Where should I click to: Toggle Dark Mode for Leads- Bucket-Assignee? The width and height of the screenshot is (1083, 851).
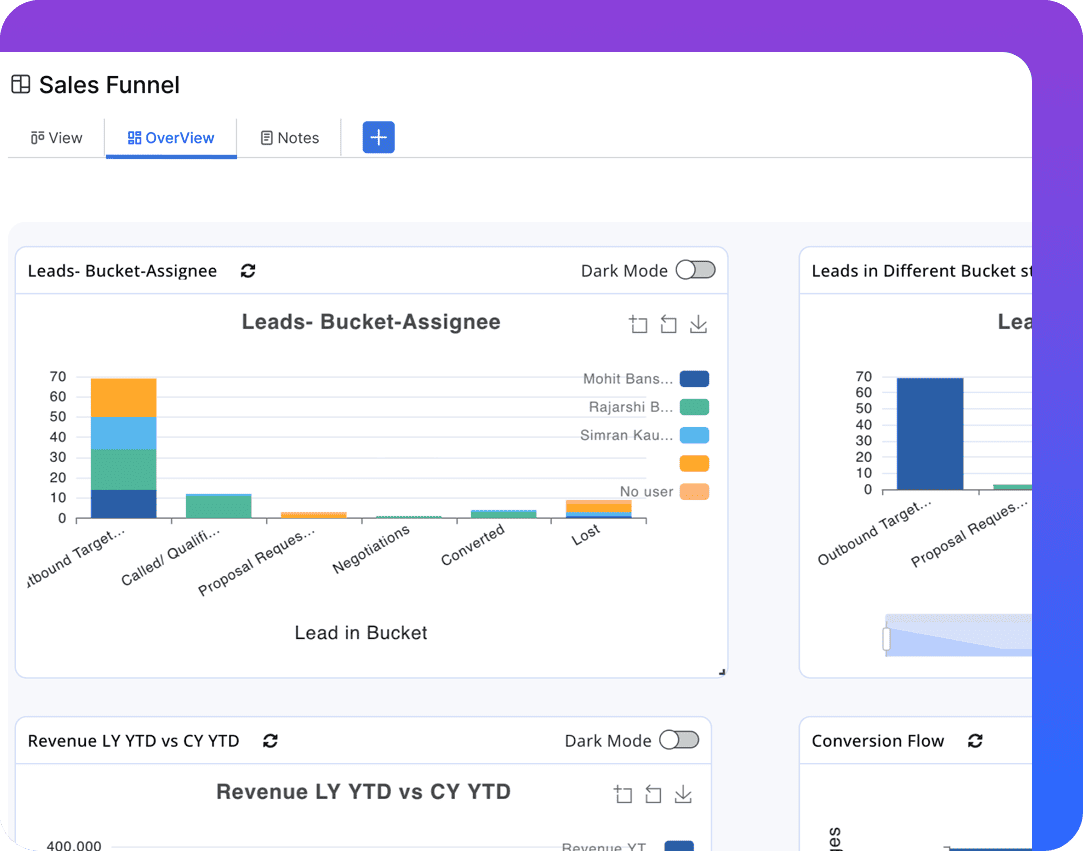coord(696,270)
